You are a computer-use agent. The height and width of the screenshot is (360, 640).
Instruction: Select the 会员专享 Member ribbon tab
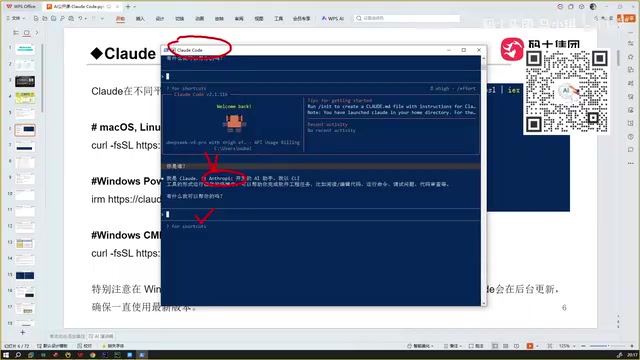(302, 19)
